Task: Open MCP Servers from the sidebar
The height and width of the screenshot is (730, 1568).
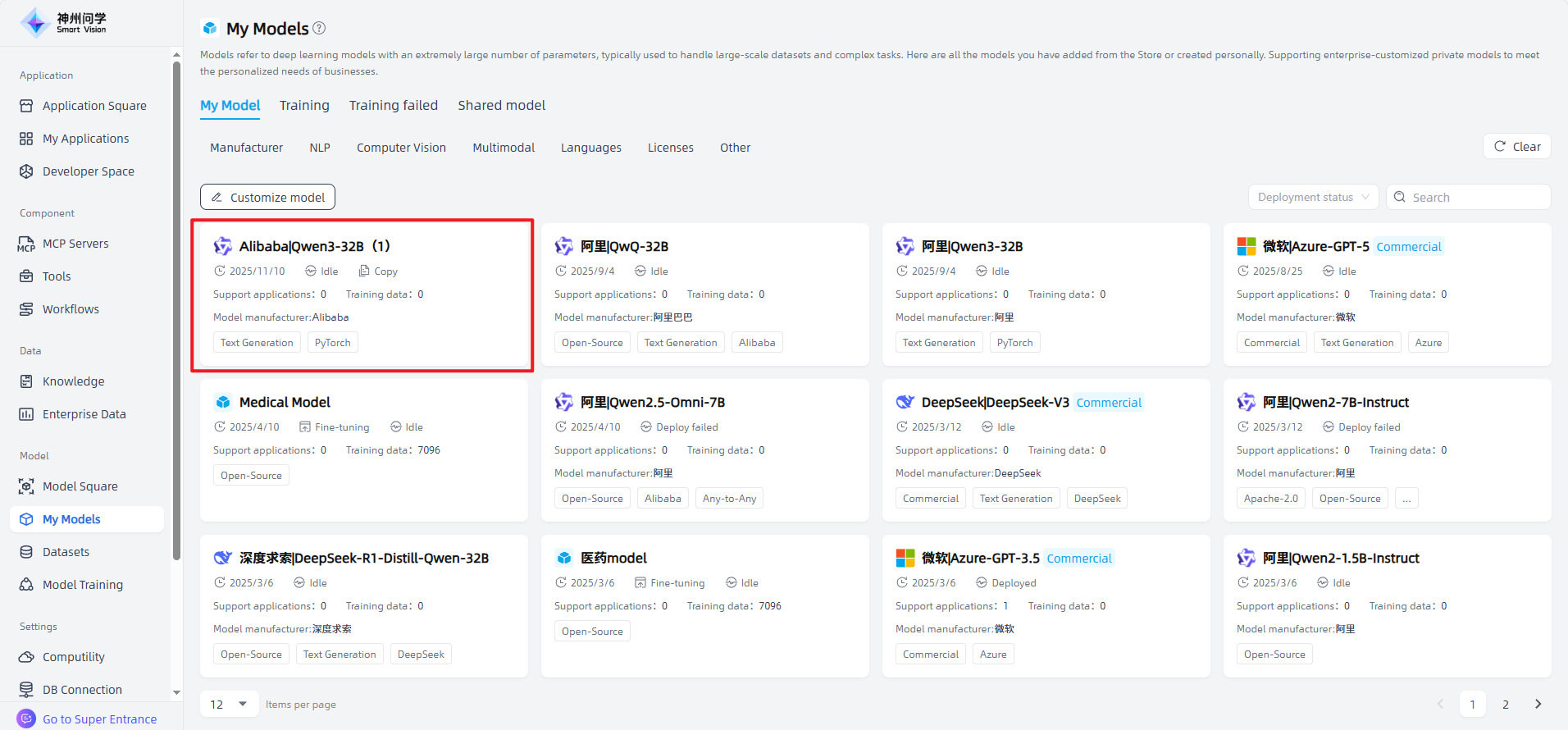Action: click(x=75, y=244)
